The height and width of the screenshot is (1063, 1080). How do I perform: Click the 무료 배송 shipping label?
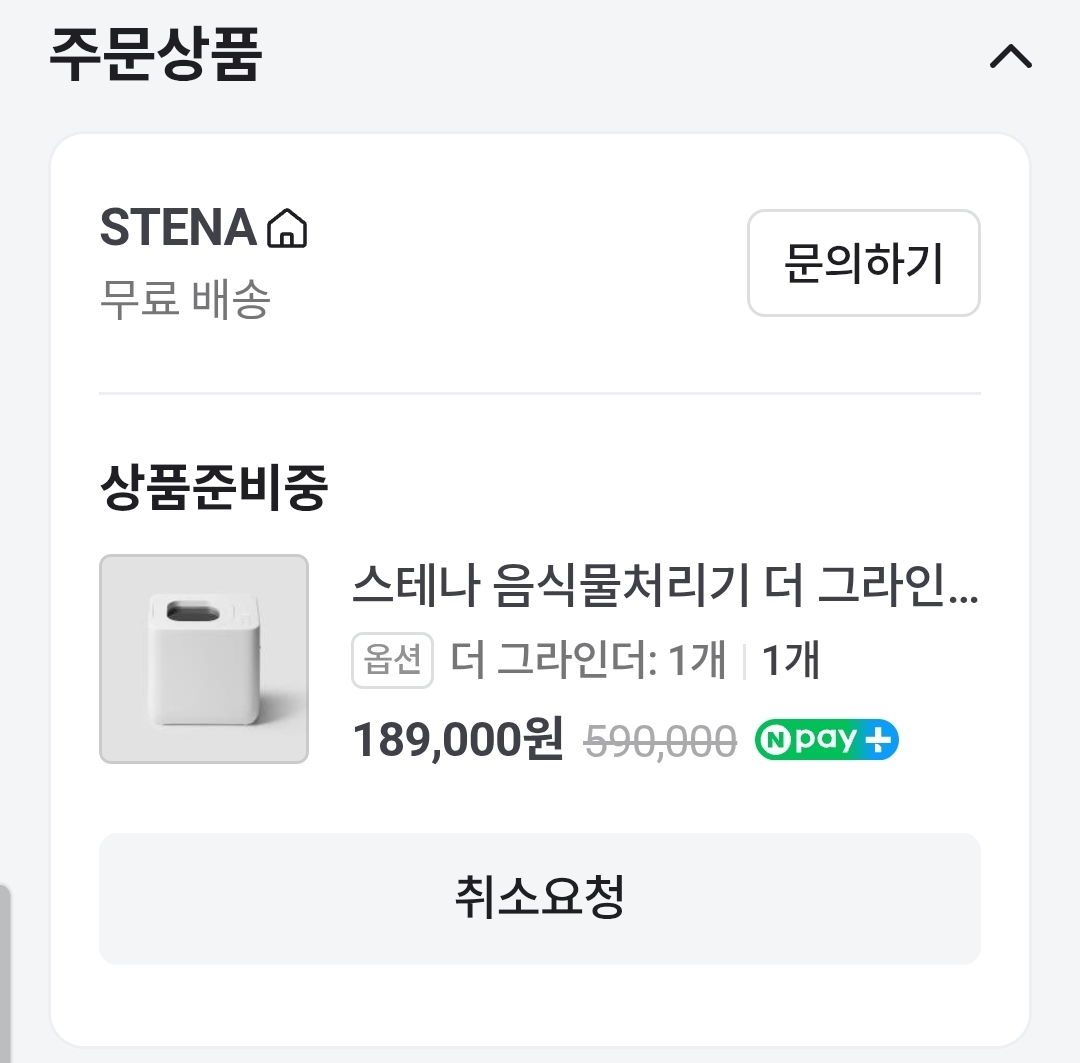pos(186,299)
